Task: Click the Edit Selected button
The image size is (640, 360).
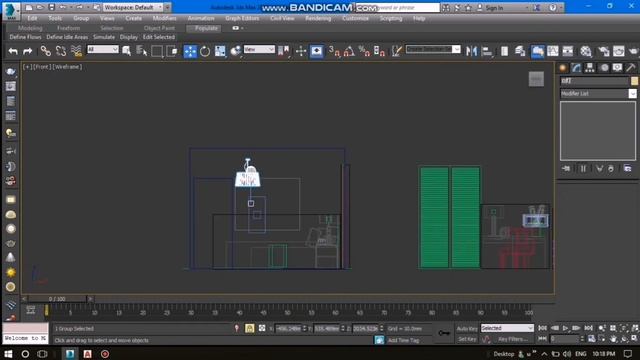Action: tap(159, 37)
